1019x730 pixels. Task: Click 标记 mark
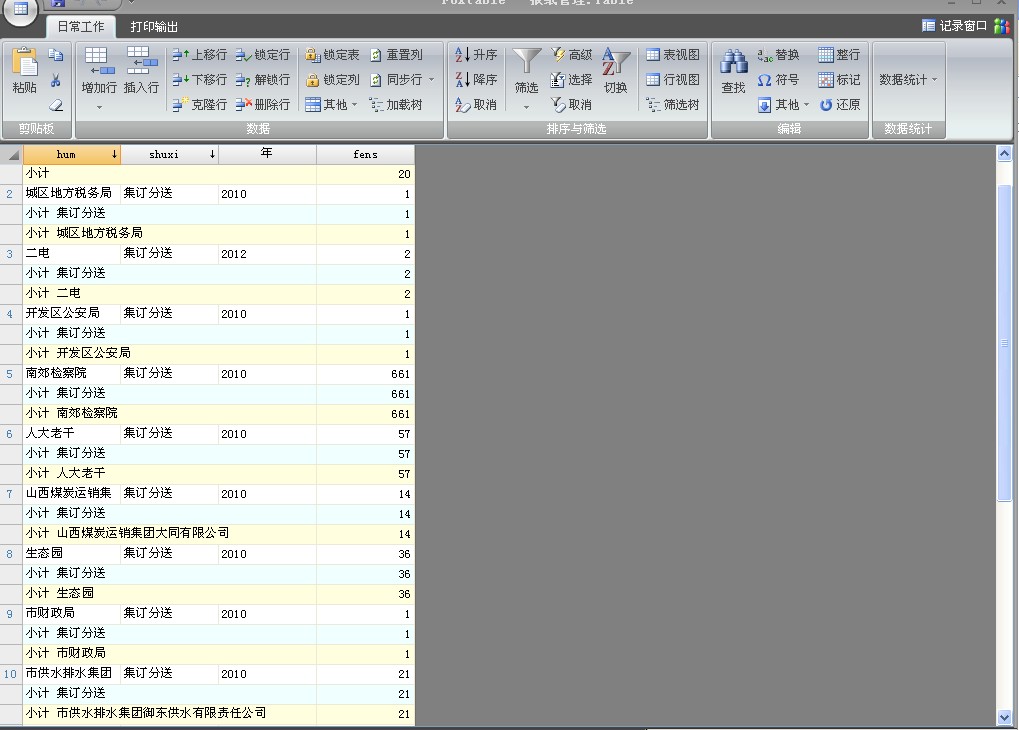(839, 79)
